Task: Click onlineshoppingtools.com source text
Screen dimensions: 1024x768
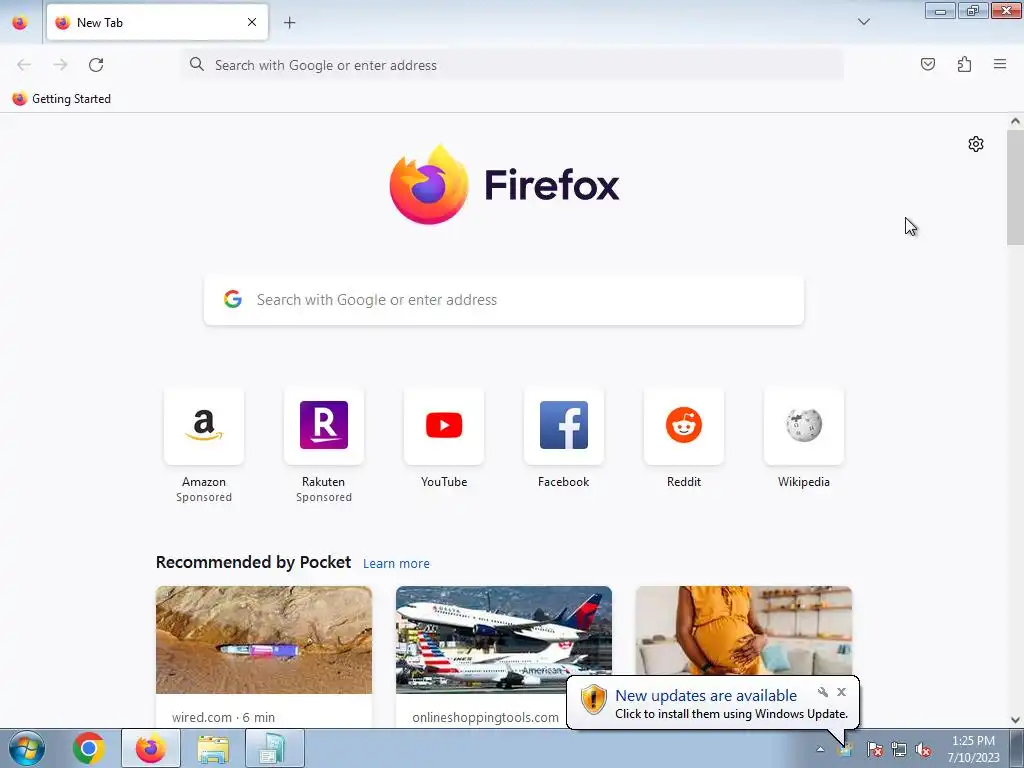Action: pos(485,717)
